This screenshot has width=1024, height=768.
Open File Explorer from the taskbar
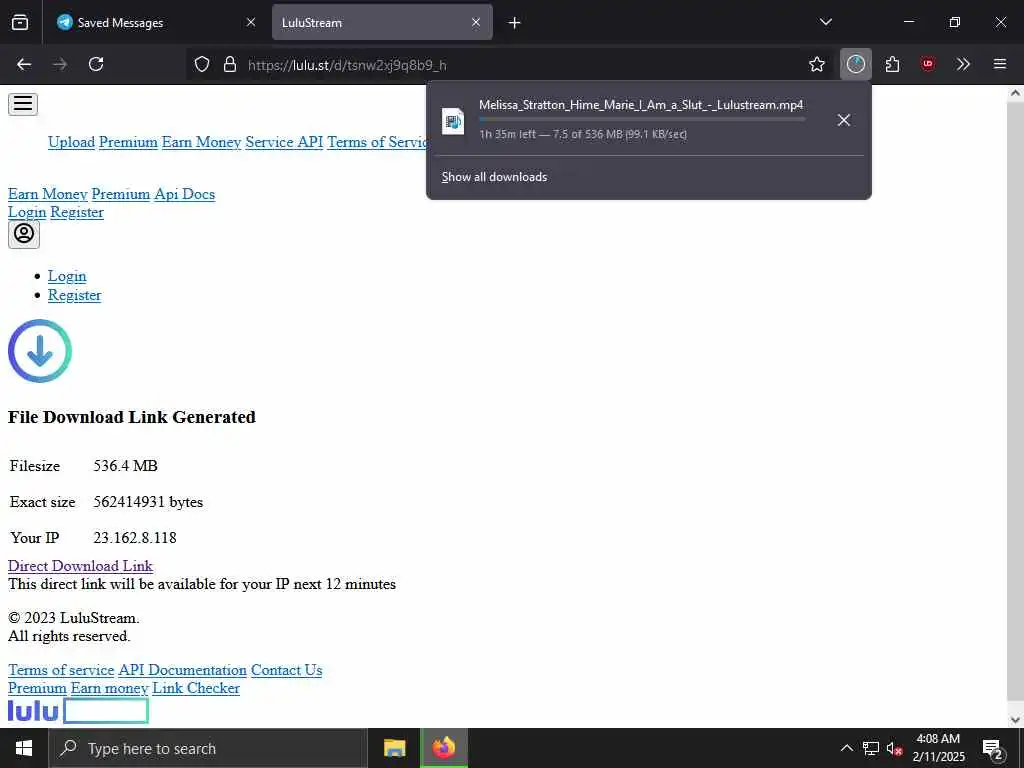[x=394, y=748]
